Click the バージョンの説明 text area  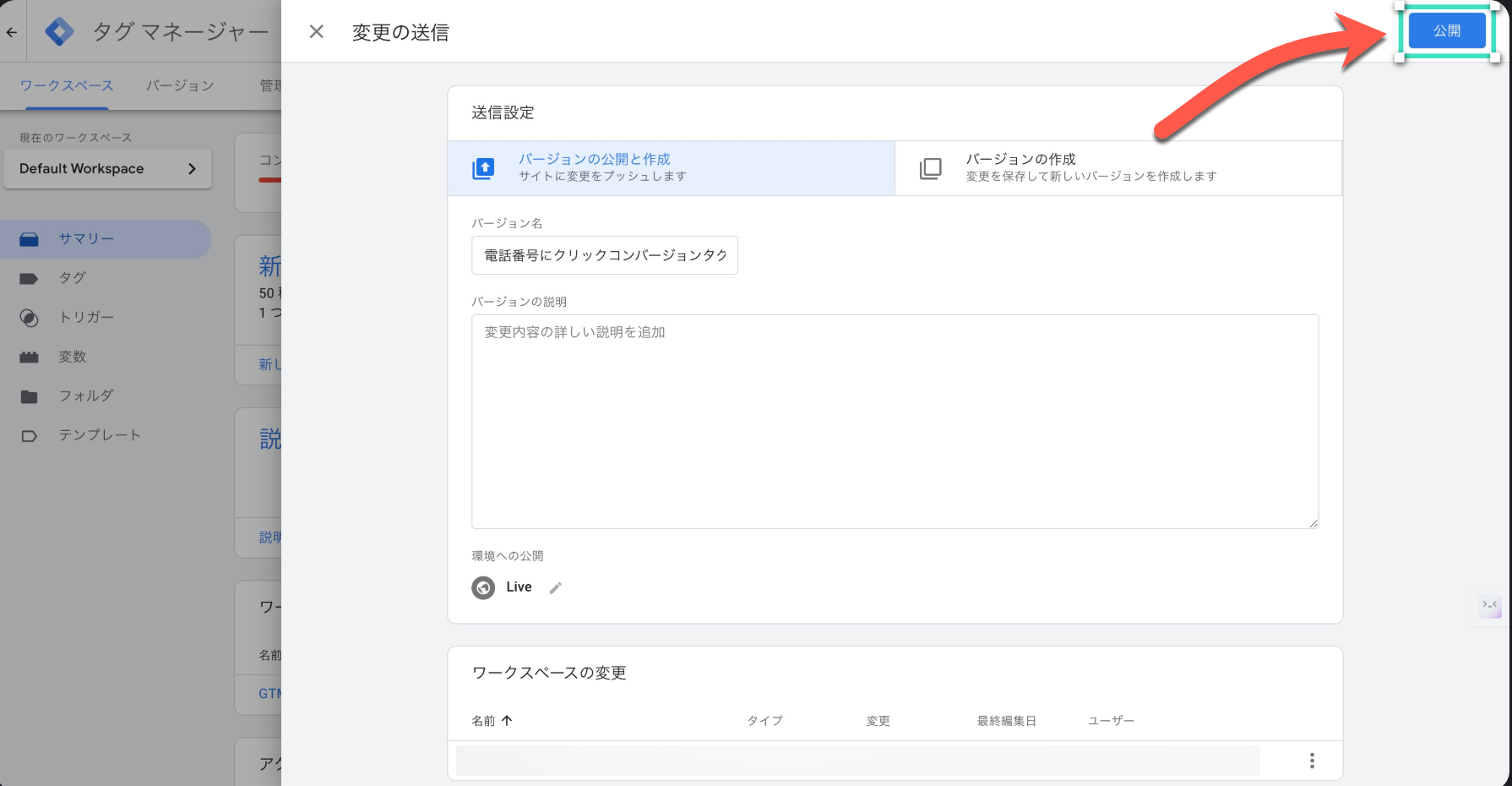895,421
